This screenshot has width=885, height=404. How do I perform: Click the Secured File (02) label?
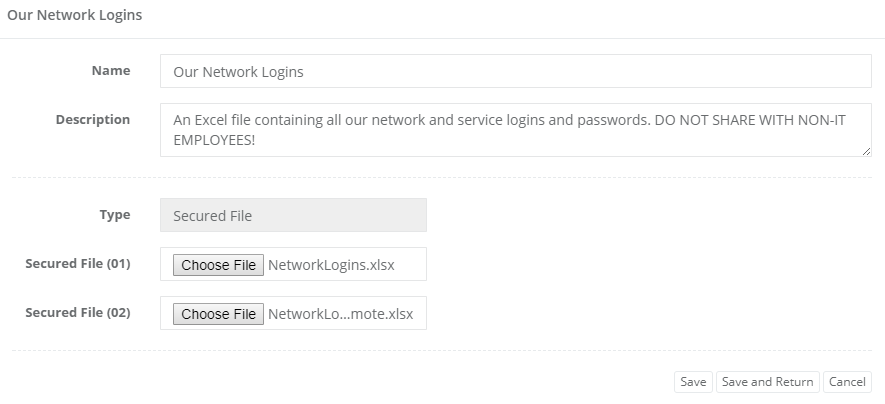[x=78, y=313]
